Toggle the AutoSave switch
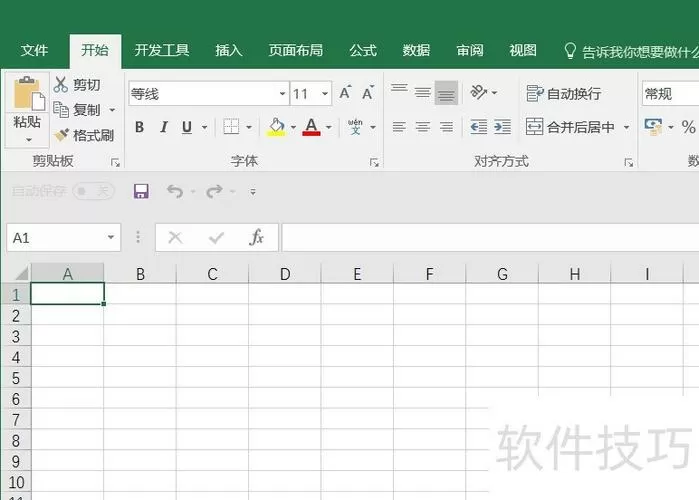The height and width of the screenshot is (500, 699). pyautogui.click(x=94, y=192)
